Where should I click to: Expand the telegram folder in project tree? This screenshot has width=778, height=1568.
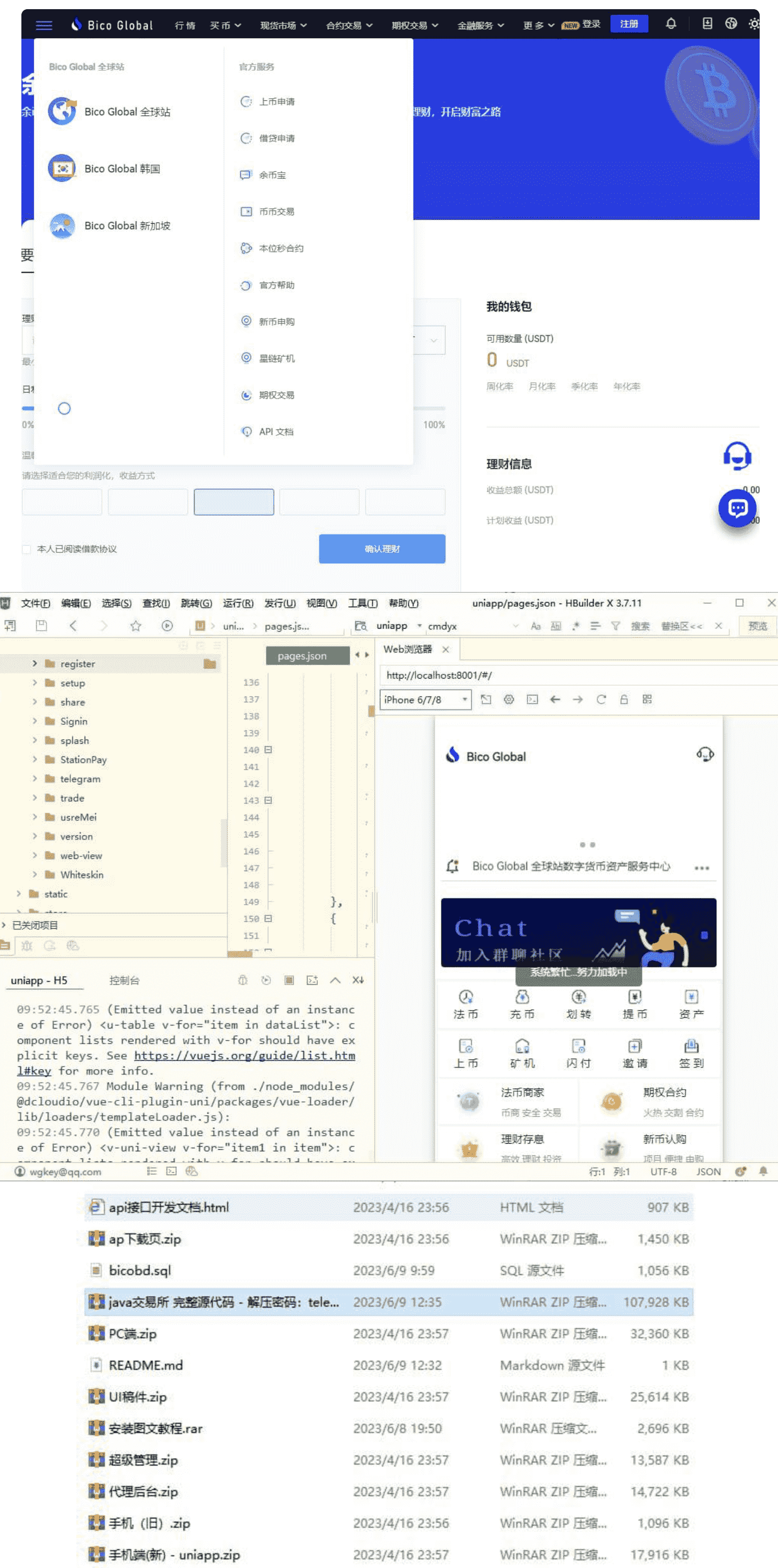[35, 778]
